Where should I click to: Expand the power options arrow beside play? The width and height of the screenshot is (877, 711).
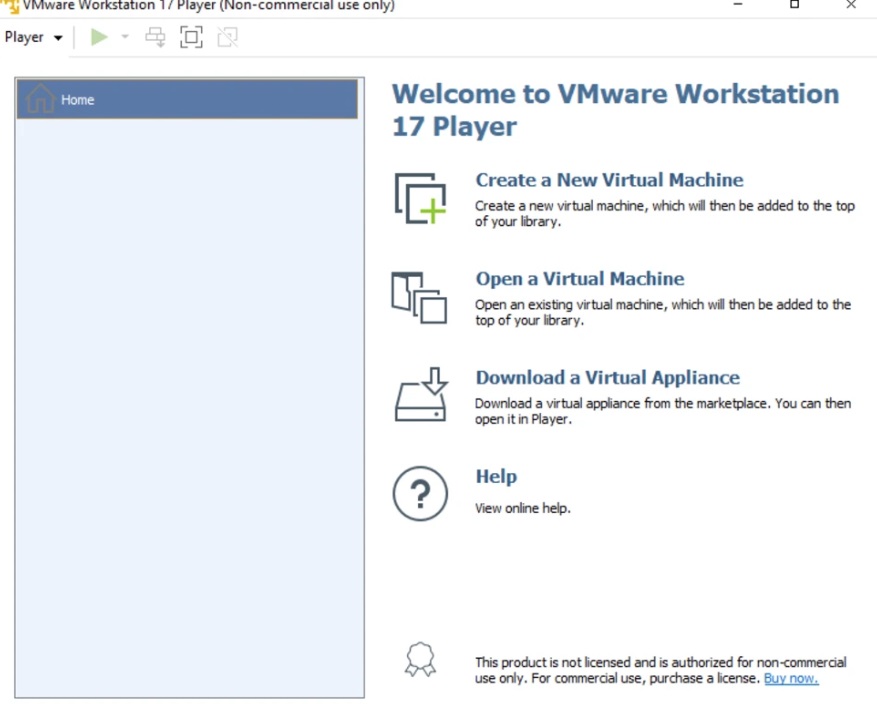[x=125, y=38]
